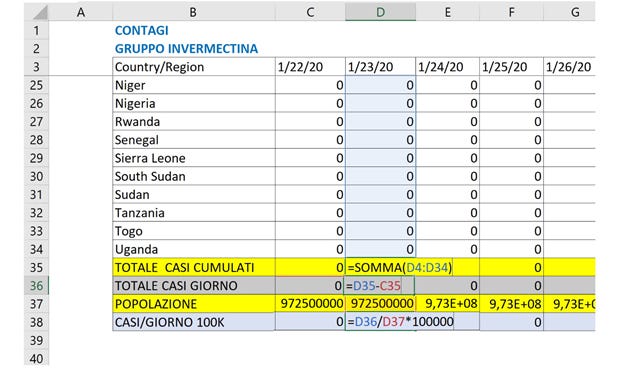Select column E header
This screenshot has height=392, width=642.
click(x=448, y=12)
